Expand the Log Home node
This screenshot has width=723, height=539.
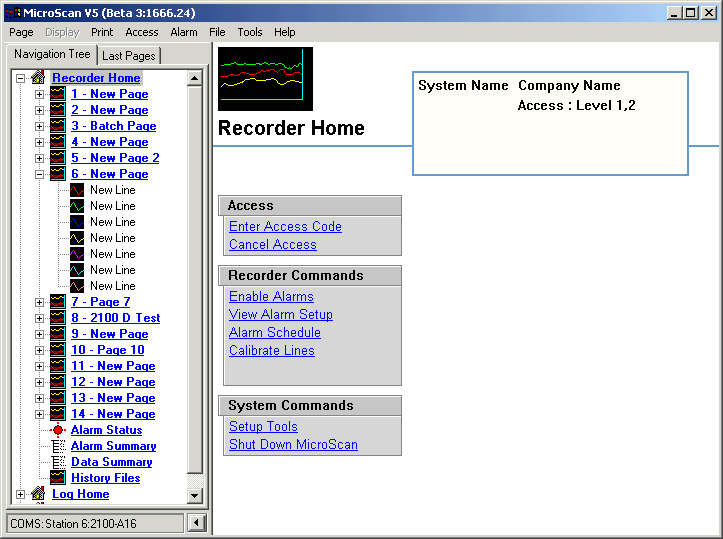tap(20, 494)
